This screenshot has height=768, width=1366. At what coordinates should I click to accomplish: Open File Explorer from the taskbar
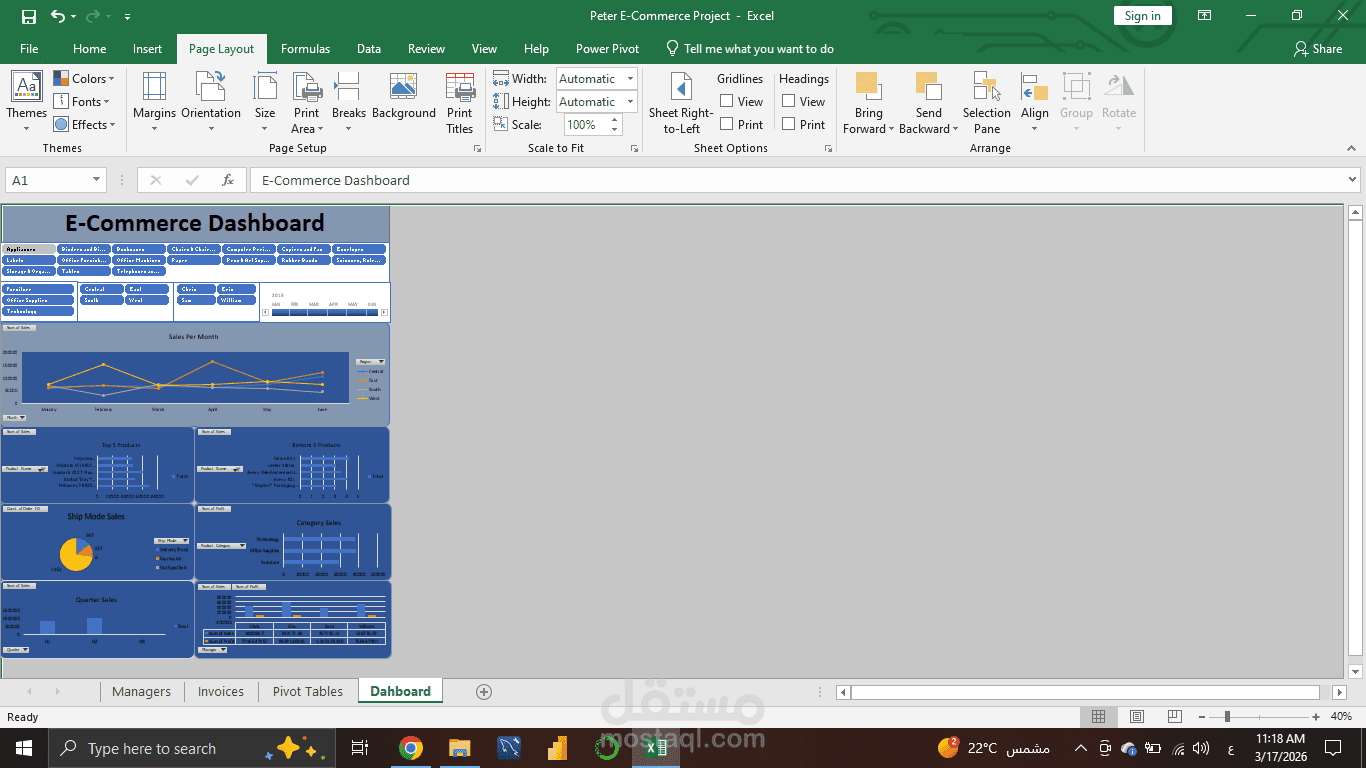click(459, 748)
